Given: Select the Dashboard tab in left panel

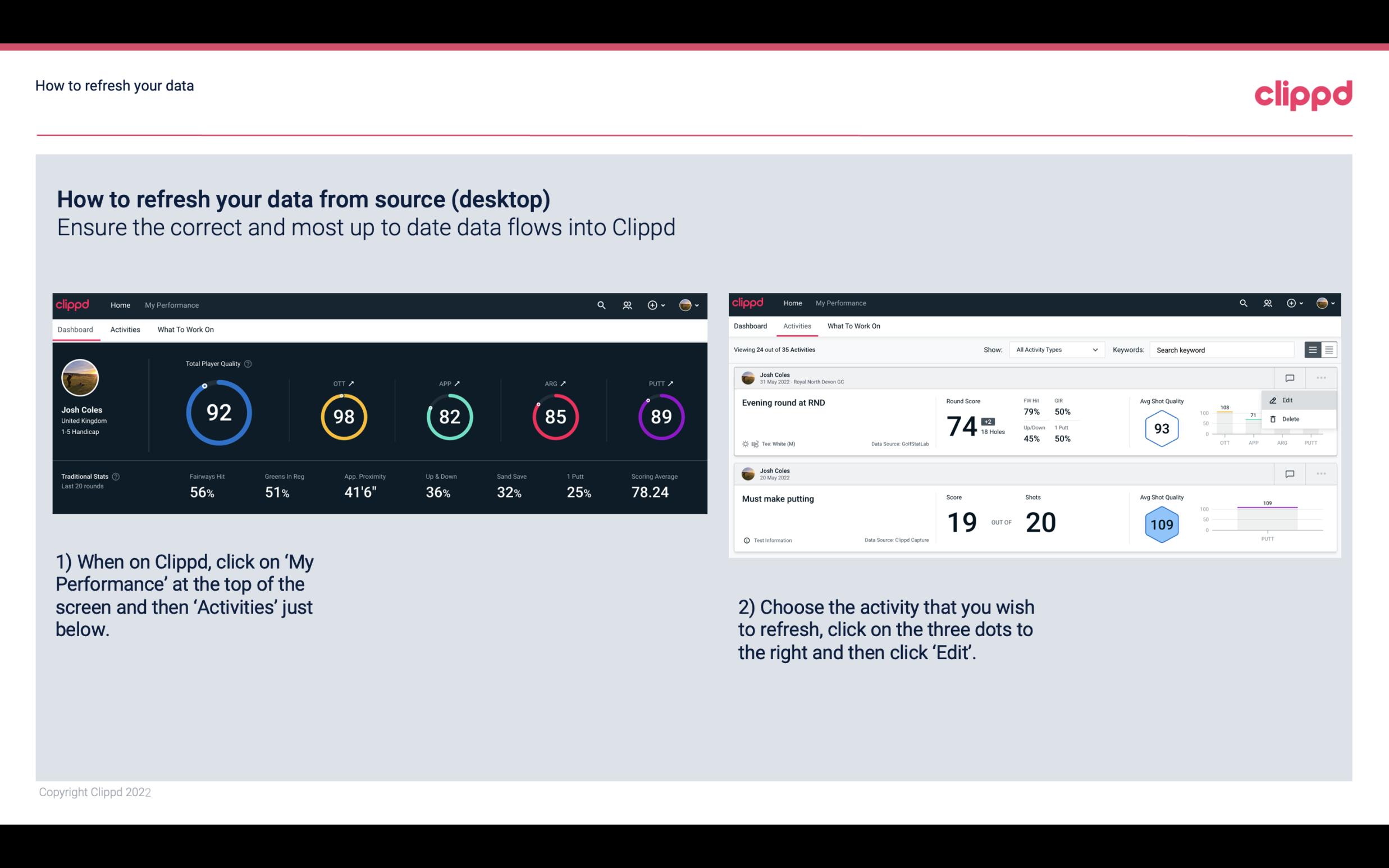Looking at the screenshot, I should coord(76,329).
